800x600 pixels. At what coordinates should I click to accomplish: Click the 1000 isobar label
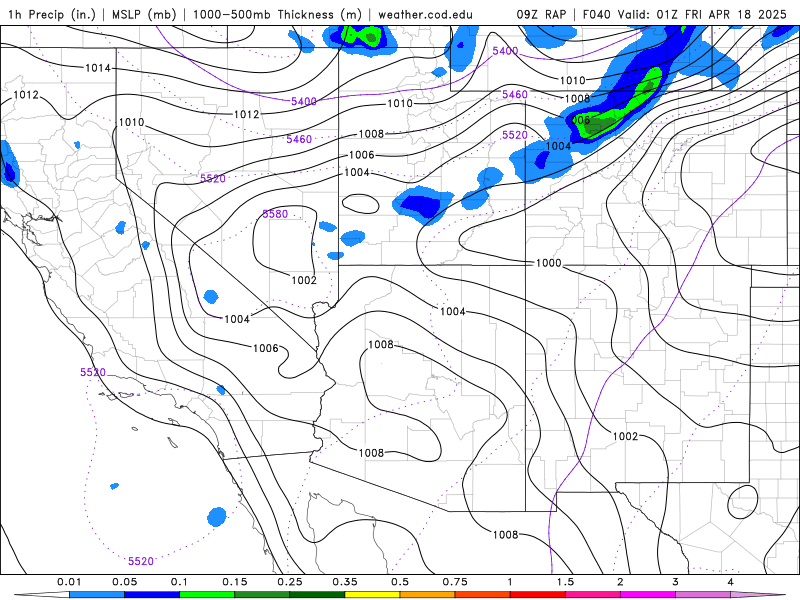pos(548,263)
